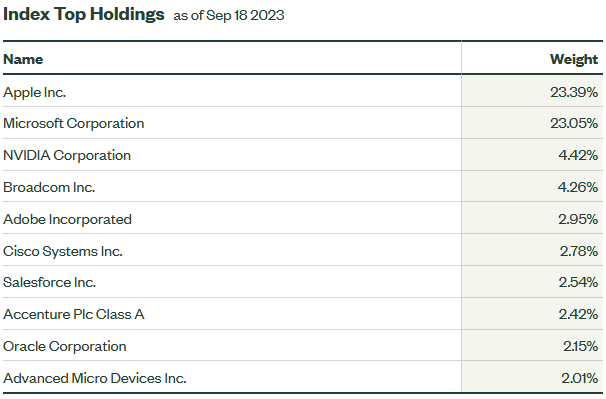Select the NVIDIA Corporation row name
This screenshot has width=606, height=399.
click(x=67, y=155)
